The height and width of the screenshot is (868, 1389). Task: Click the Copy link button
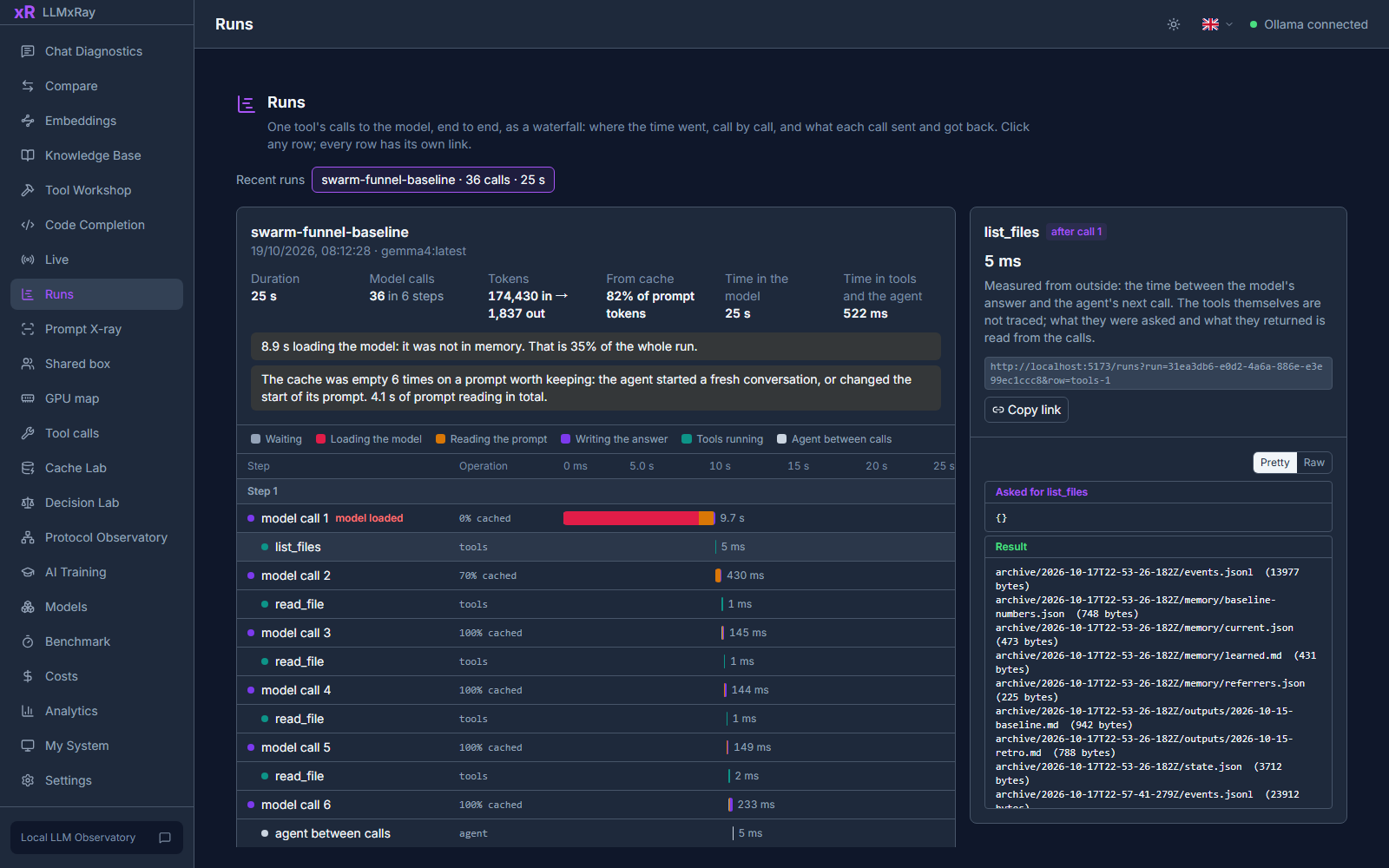pyautogui.click(x=1026, y=410)
